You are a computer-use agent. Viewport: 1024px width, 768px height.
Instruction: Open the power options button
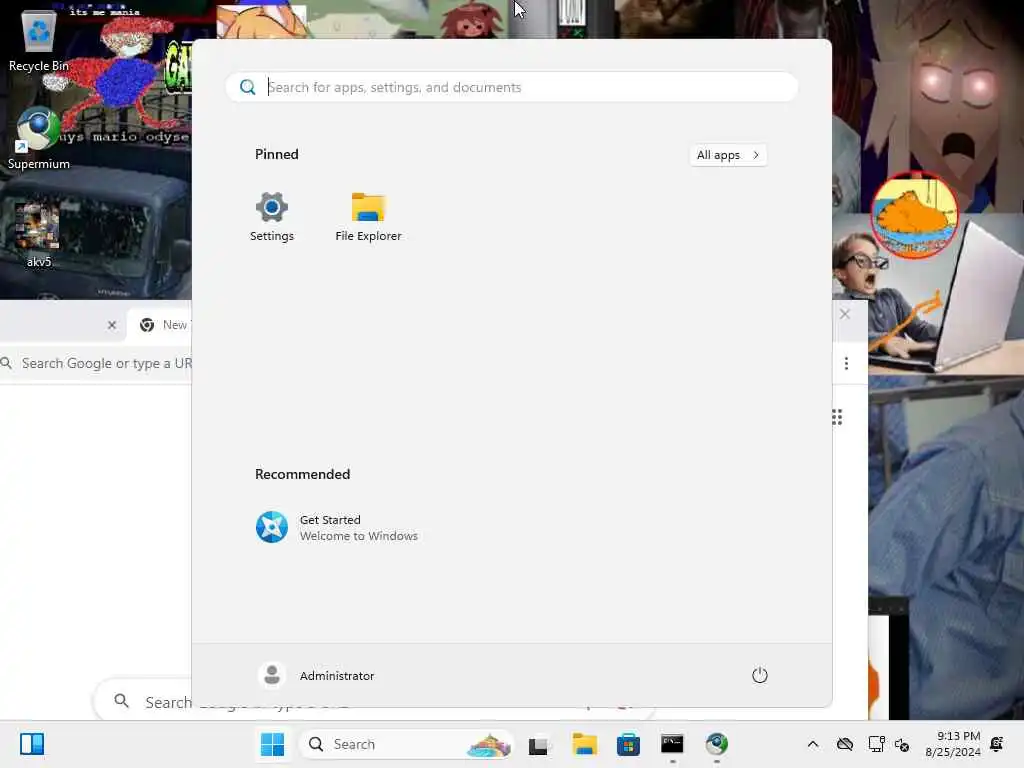[760, 675]
